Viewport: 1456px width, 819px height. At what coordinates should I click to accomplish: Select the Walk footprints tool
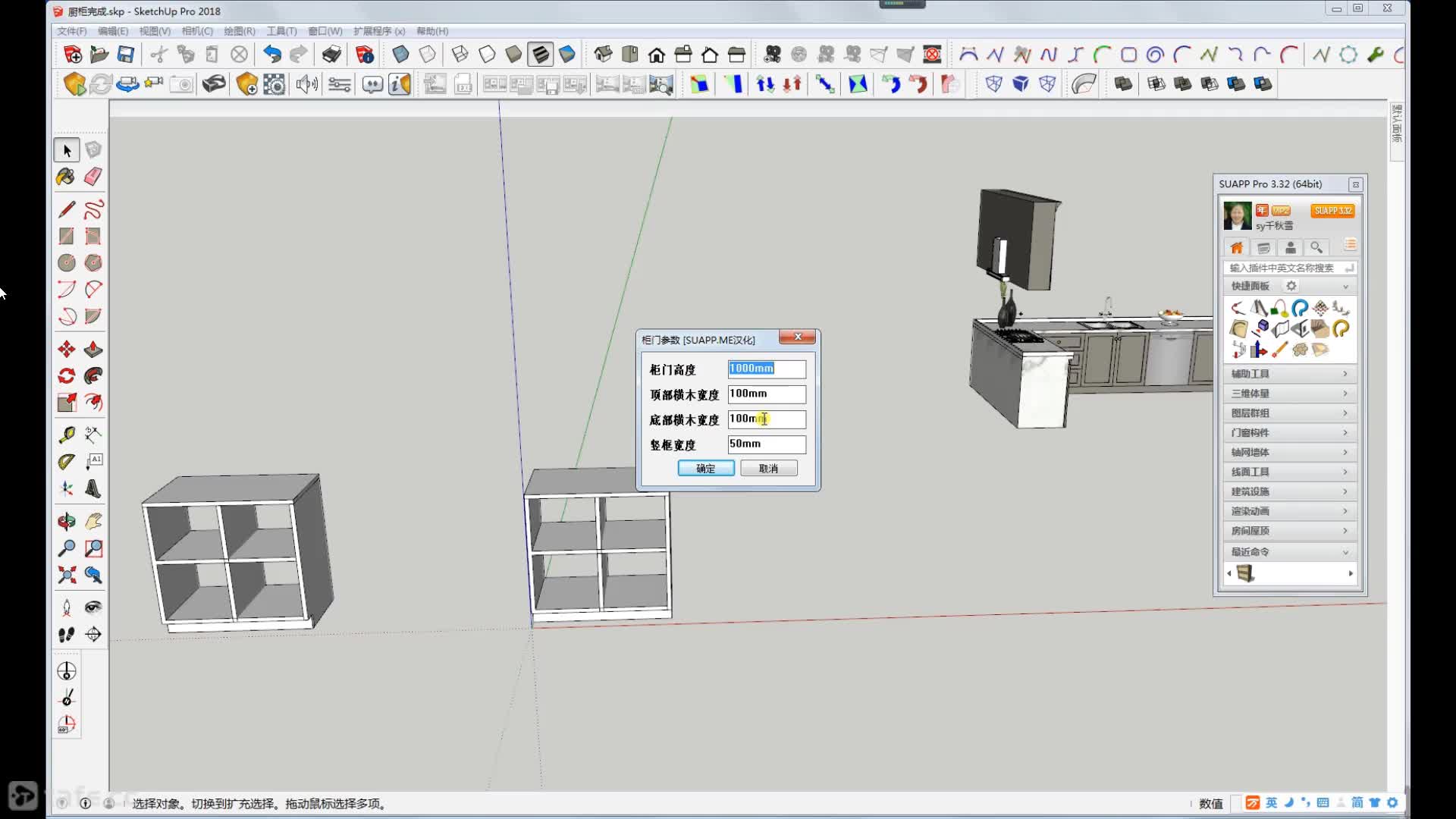[66, 634]
